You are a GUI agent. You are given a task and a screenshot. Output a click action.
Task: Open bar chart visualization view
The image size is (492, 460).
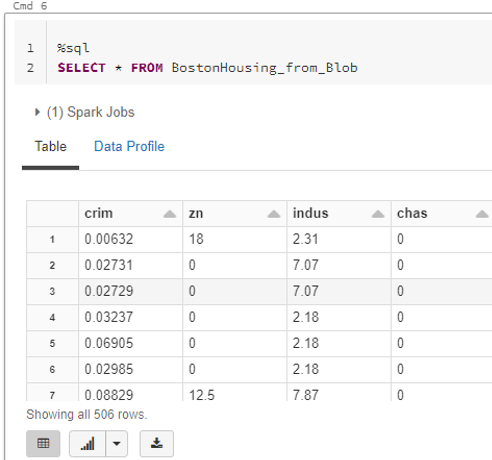click(87, 443)
